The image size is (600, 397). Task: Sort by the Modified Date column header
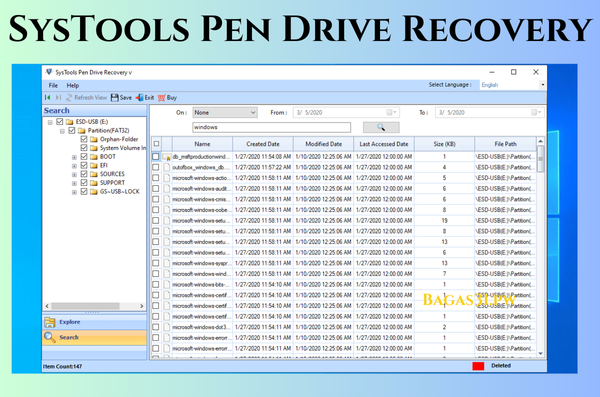point(324,144)
